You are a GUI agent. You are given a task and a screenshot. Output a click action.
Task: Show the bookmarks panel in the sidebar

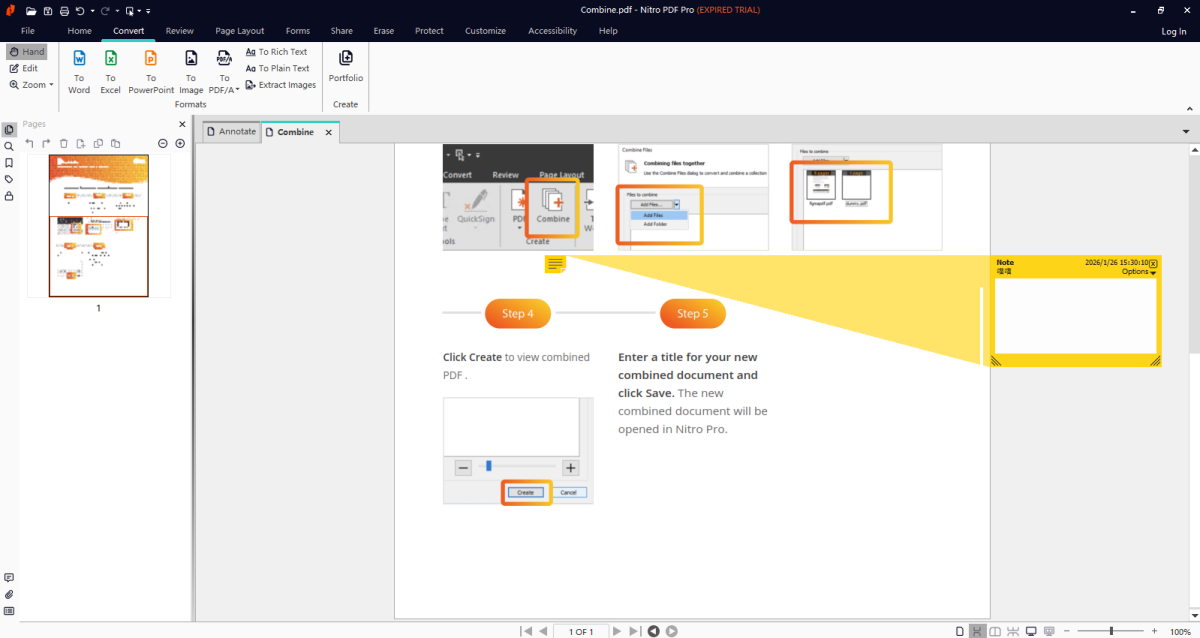[9, 163]
